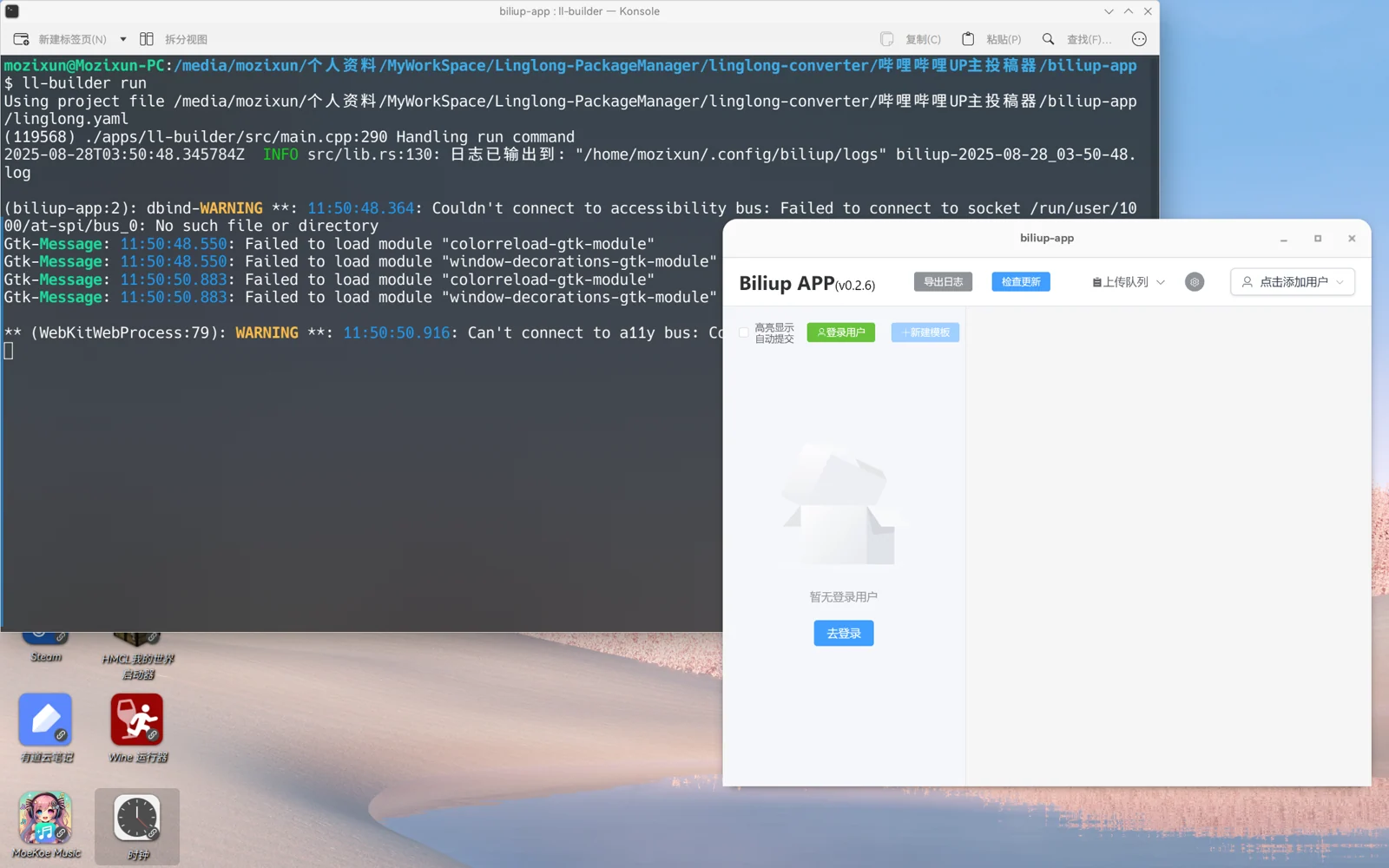Minimize the biliup-app window
Image resolution: width=1389 pixels, height=868 pixels.
1283,239
